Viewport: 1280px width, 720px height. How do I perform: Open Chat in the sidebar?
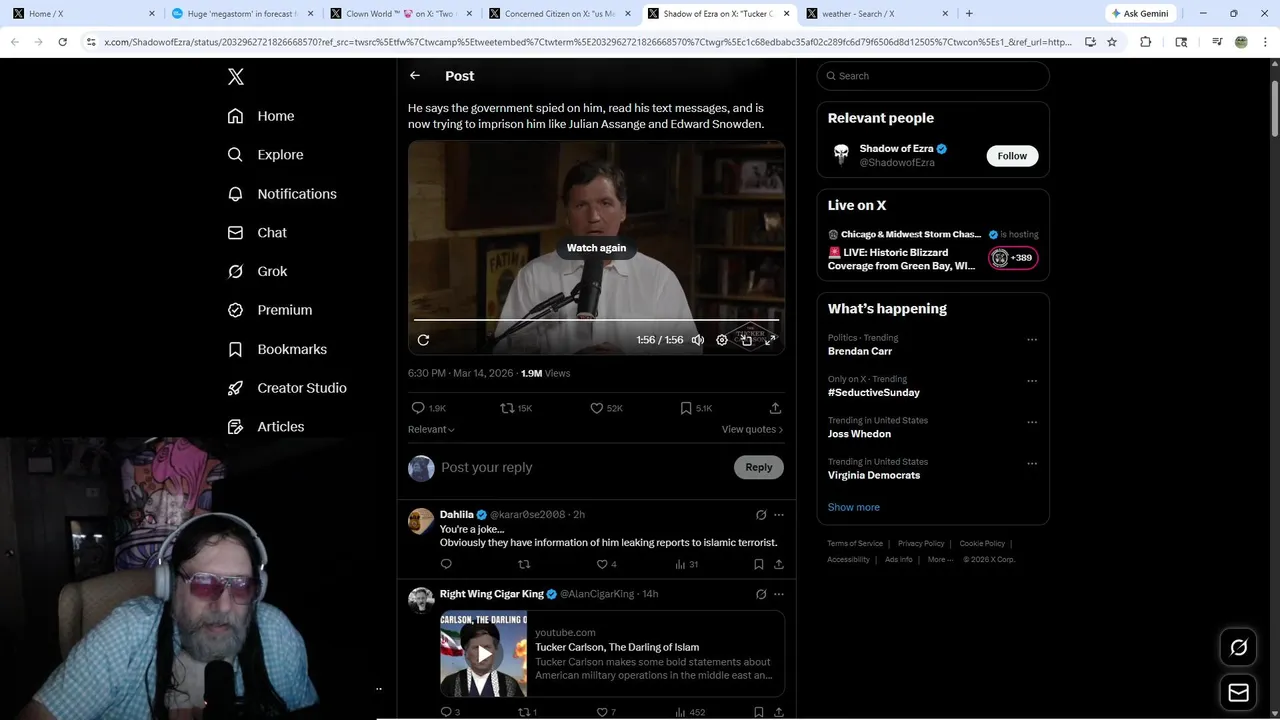point(257,232)
